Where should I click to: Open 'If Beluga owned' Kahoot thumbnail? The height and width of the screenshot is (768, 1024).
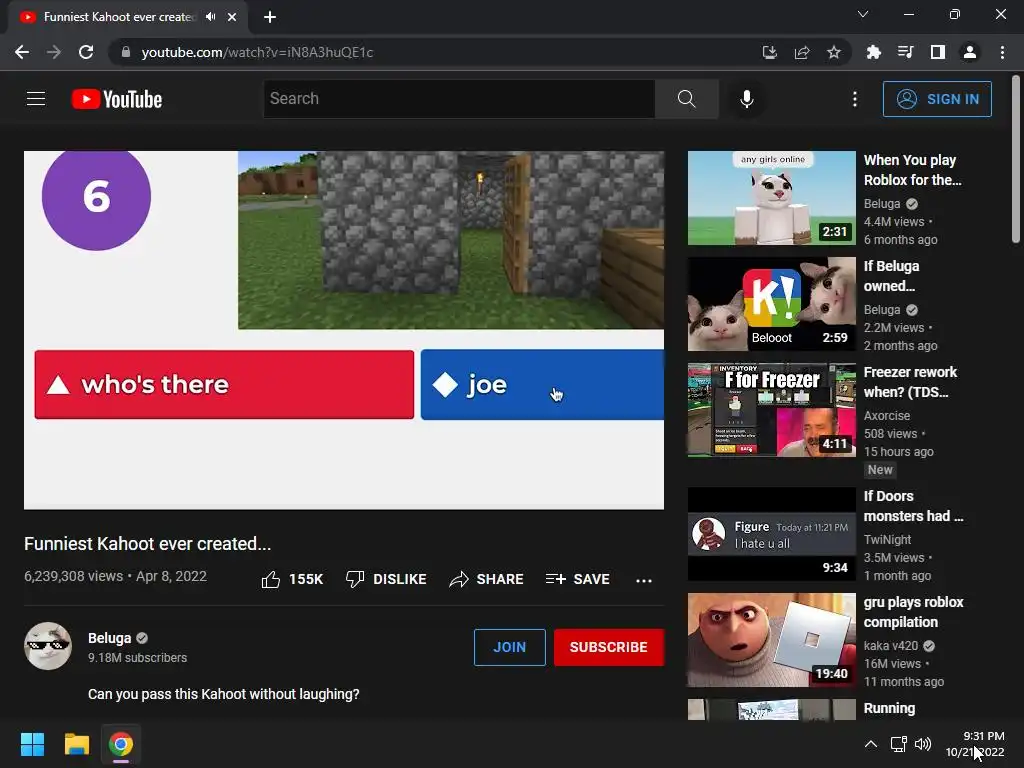click(x=771, y=304)
